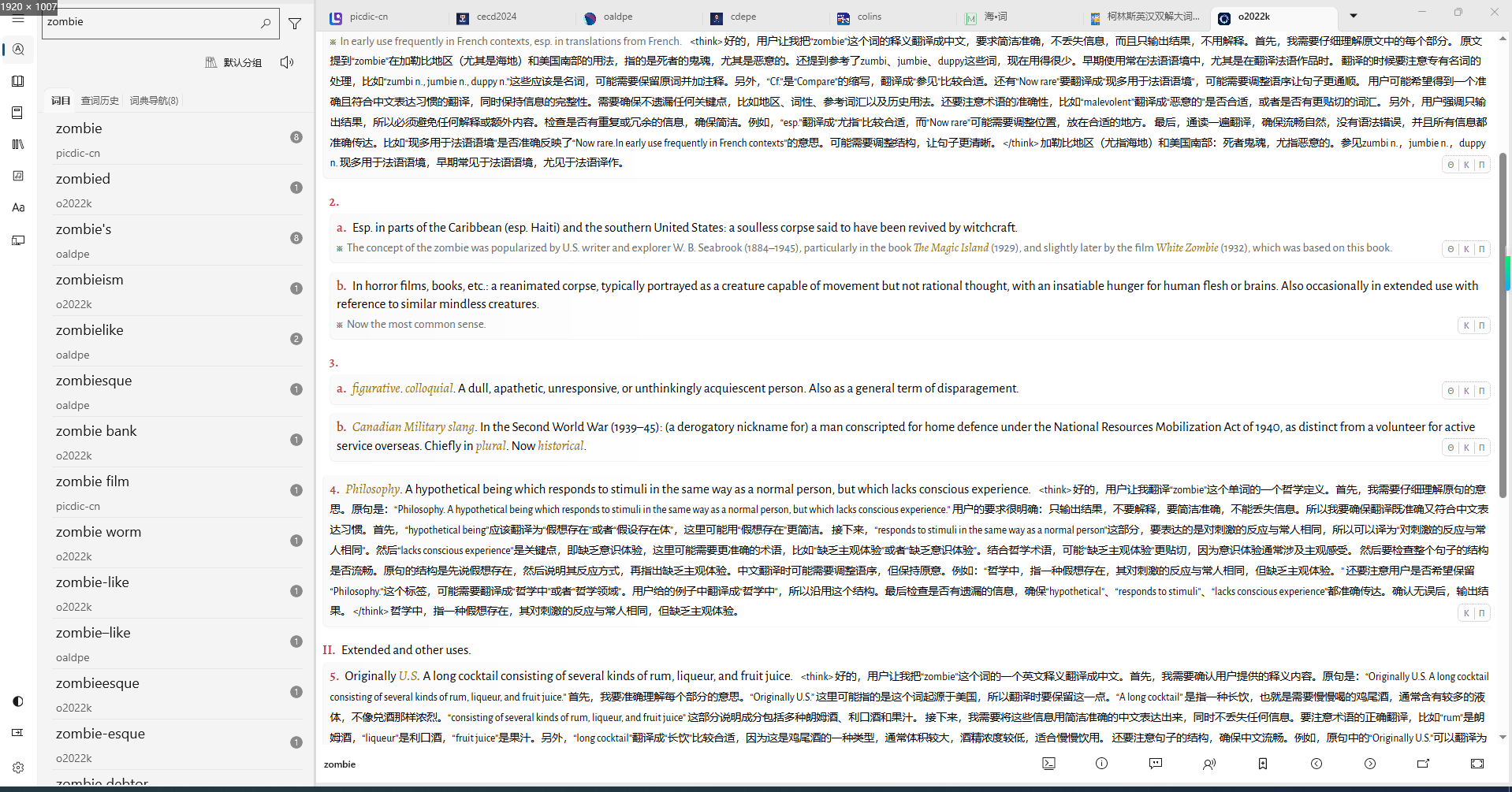Open the music note audio sidebar icon

[18, 176]
